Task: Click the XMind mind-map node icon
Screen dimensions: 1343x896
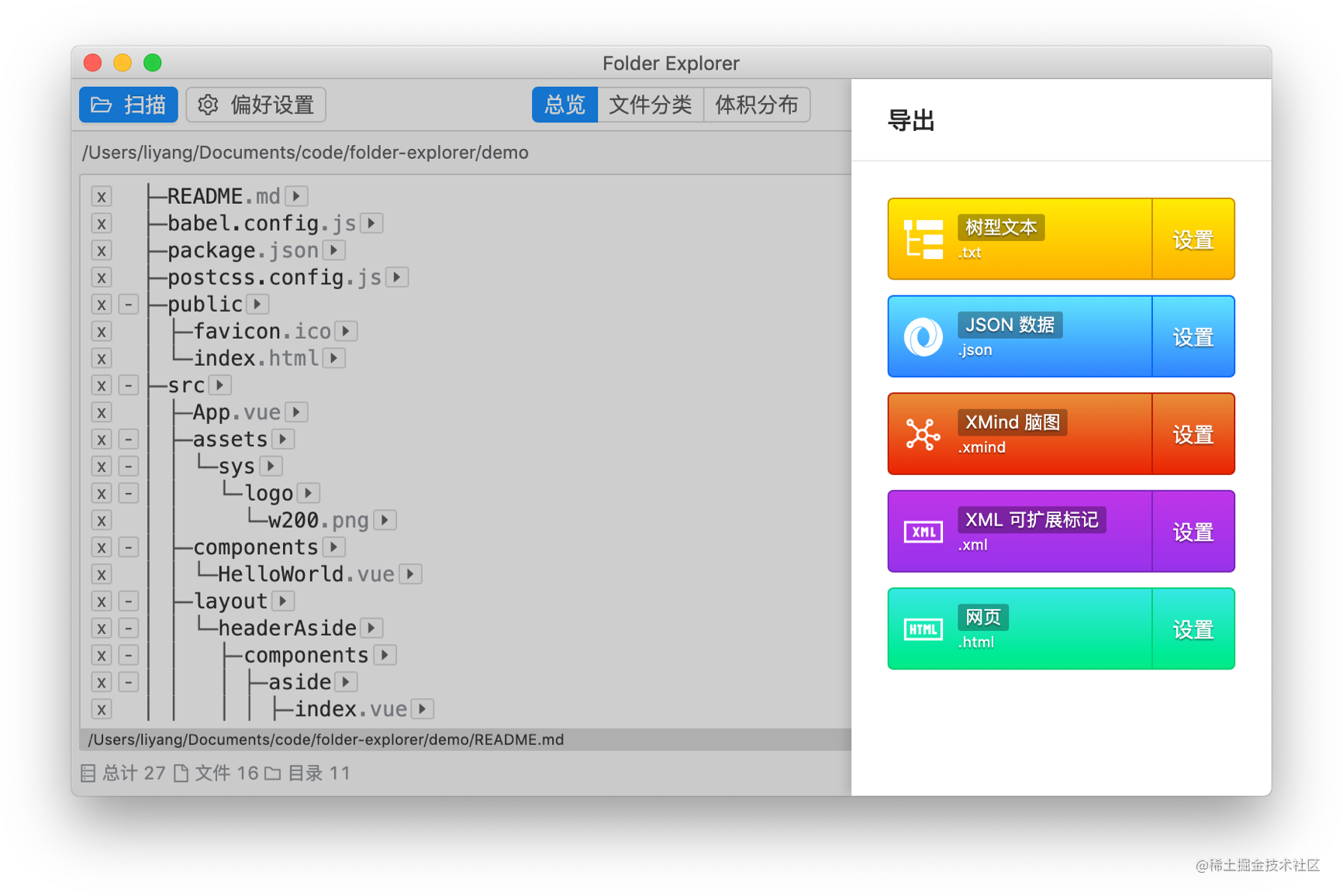Action: pos(923,434)
